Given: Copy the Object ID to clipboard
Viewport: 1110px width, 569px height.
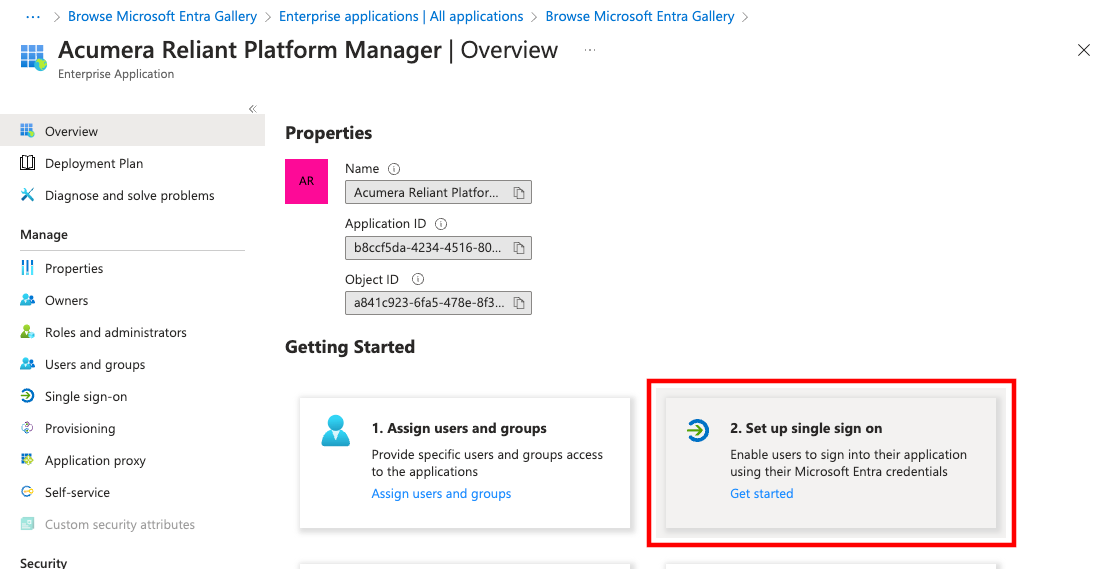Looking at the screenshot, I should 519,303.
